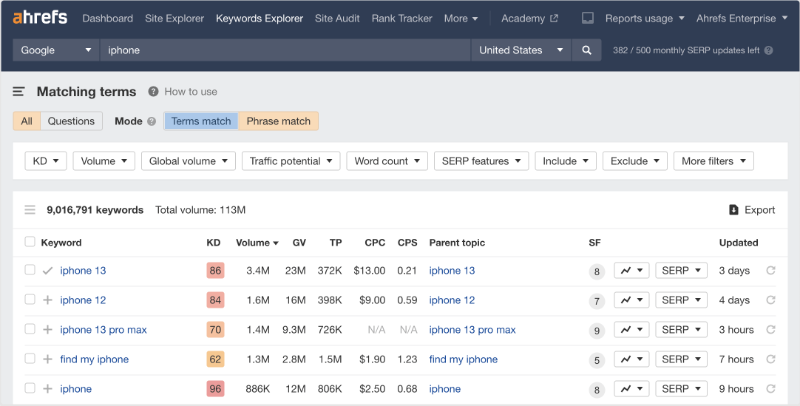Open Academy external link
Viewport: 800px width, 406px height.
pos(529,18)
